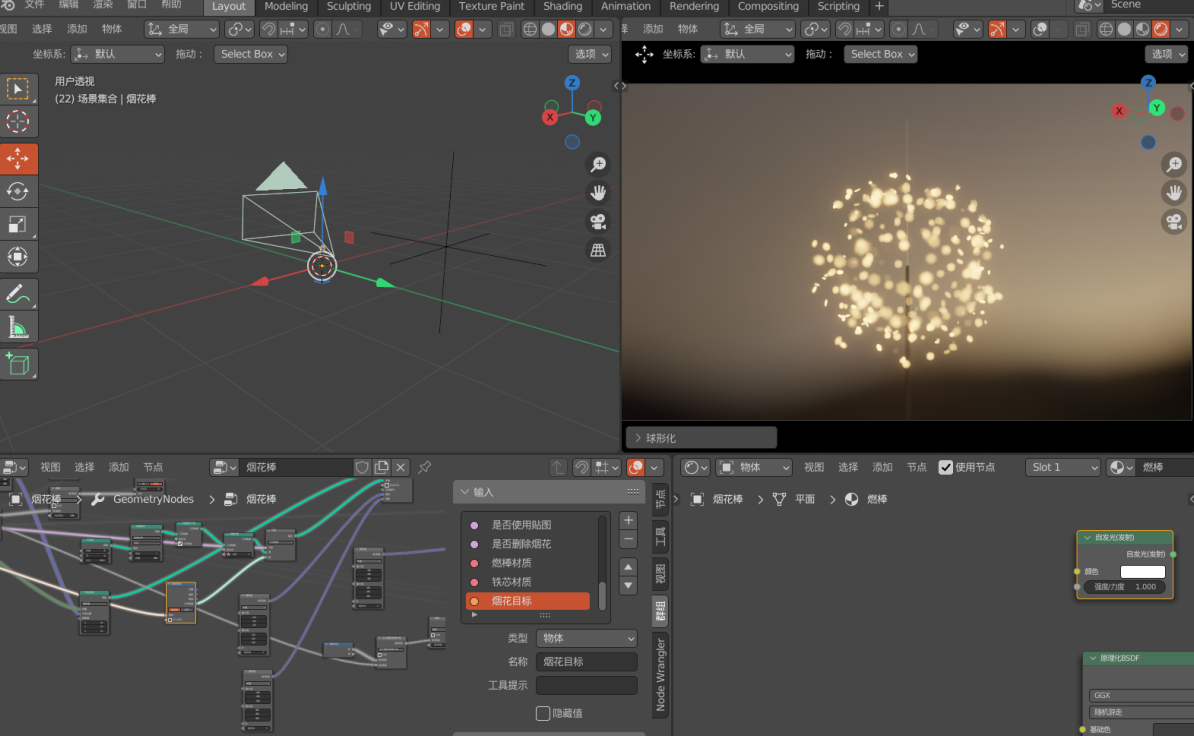Viewport: 1194px width, 736px height.
Task: Toggle gizmo display in left viewport
Action: pyautogui.click(x=421, y=29)
